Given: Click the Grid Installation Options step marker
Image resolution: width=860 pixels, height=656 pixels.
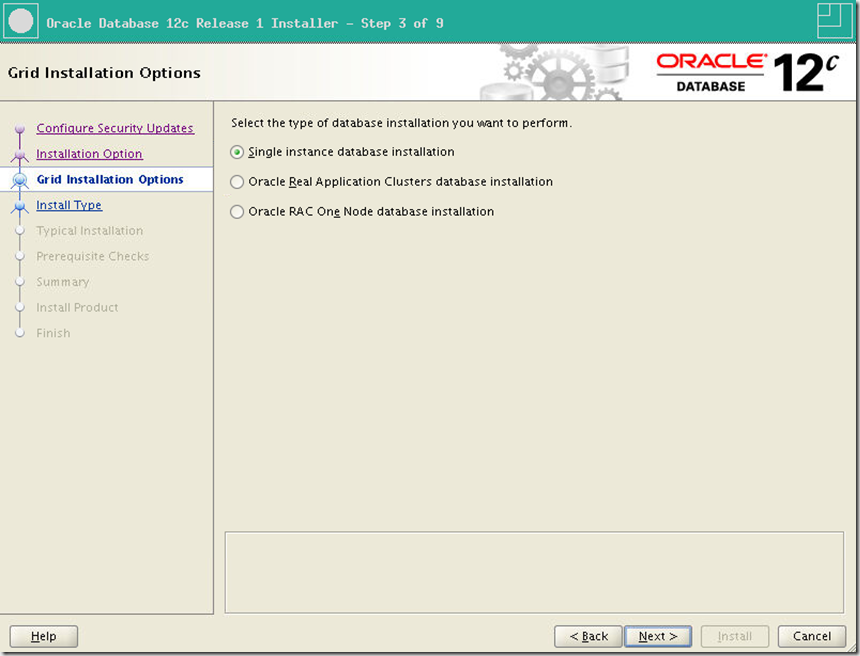Looking at the screenshot, I should [20, 180].
